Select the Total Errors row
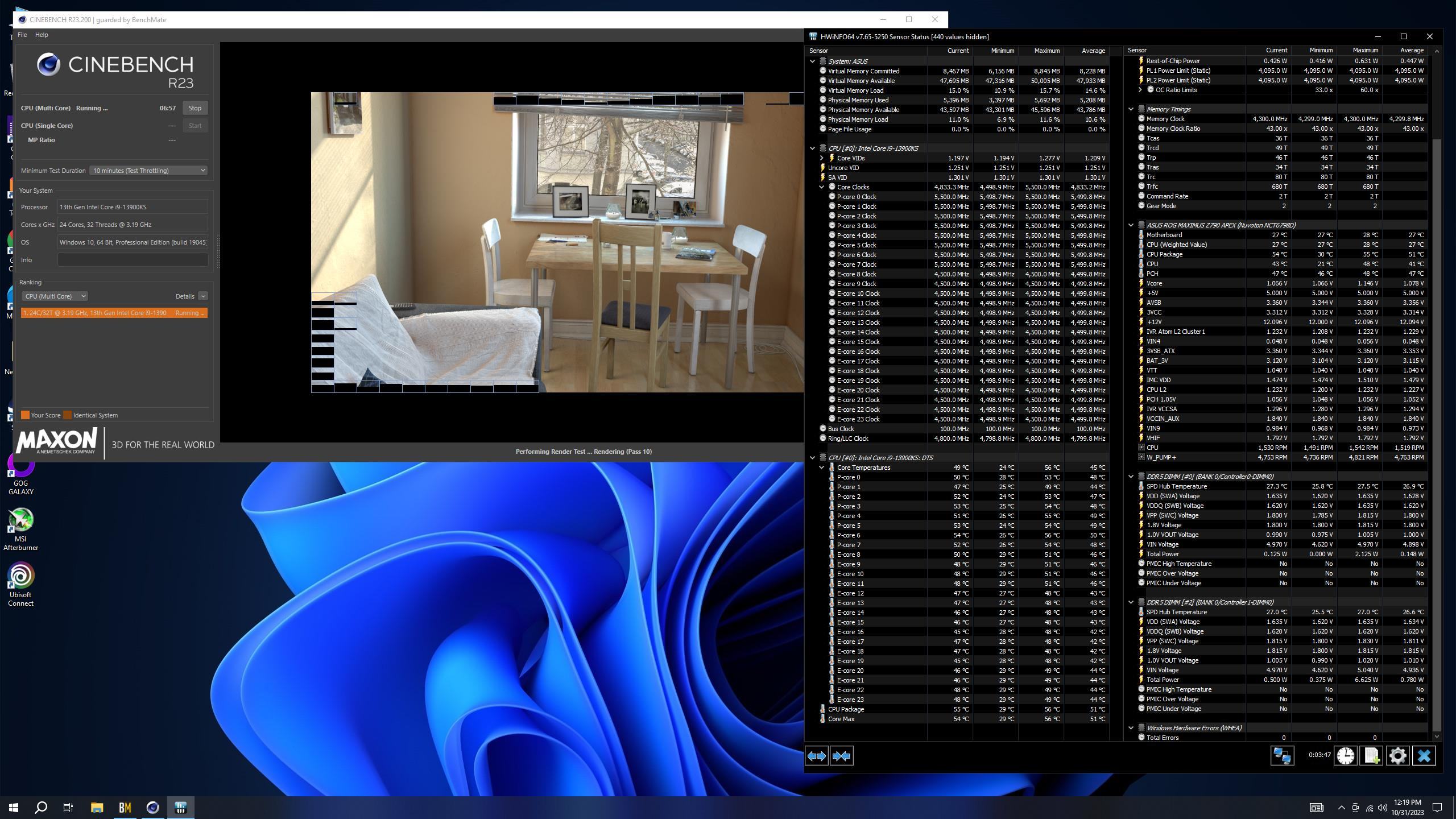The image size is (1456, 819). click(x=1276, y=738)
